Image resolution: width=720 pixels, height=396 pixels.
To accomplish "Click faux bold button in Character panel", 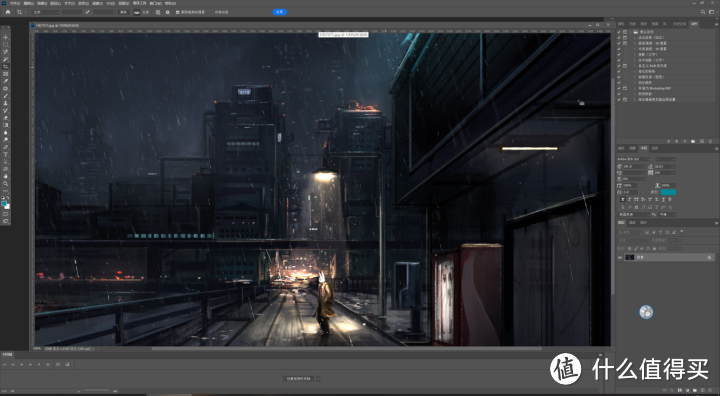I will (x=623, y=199).
